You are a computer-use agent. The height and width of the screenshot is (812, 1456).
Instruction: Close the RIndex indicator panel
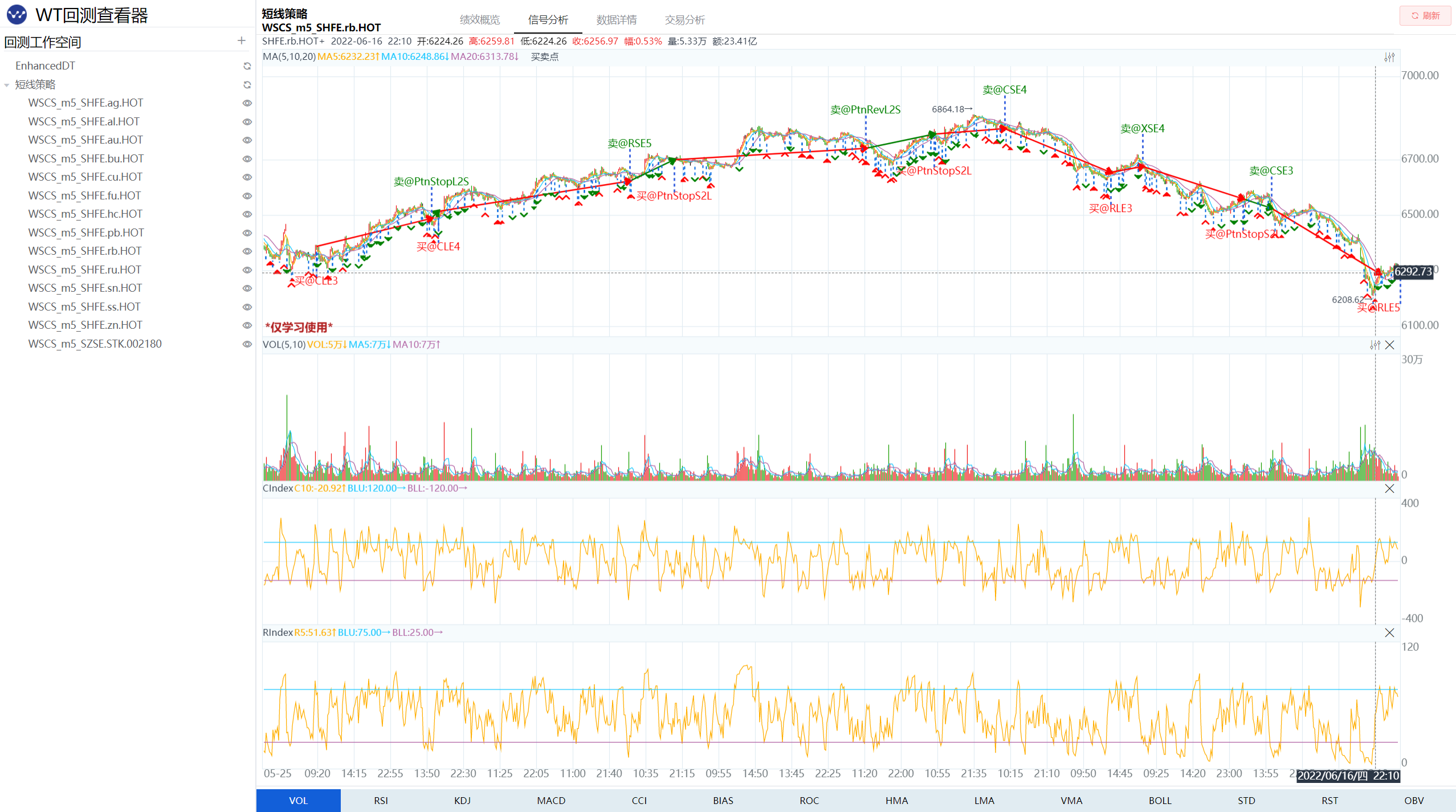click(1390, 633)
